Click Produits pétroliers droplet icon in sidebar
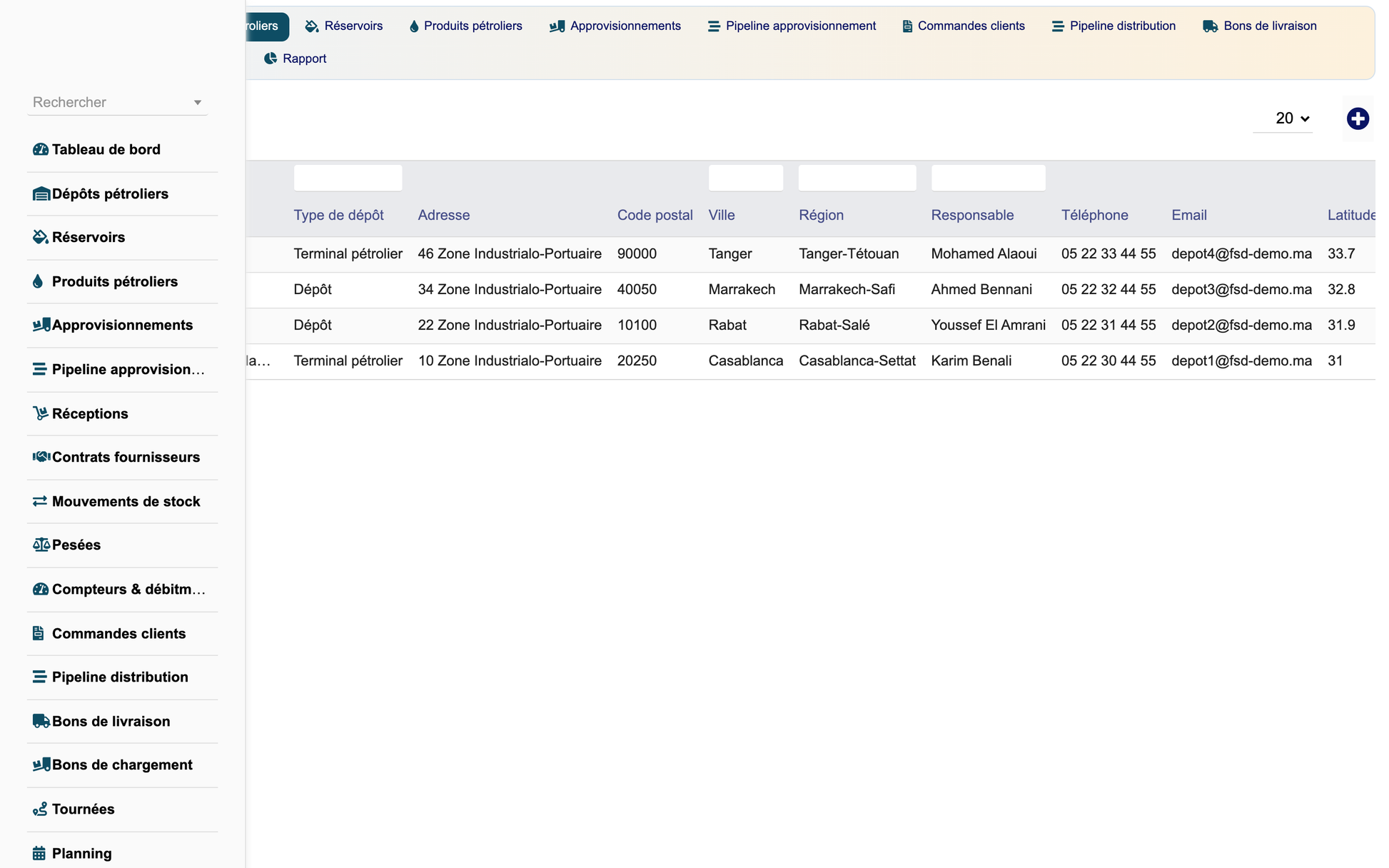 click(x=38, y=281)
